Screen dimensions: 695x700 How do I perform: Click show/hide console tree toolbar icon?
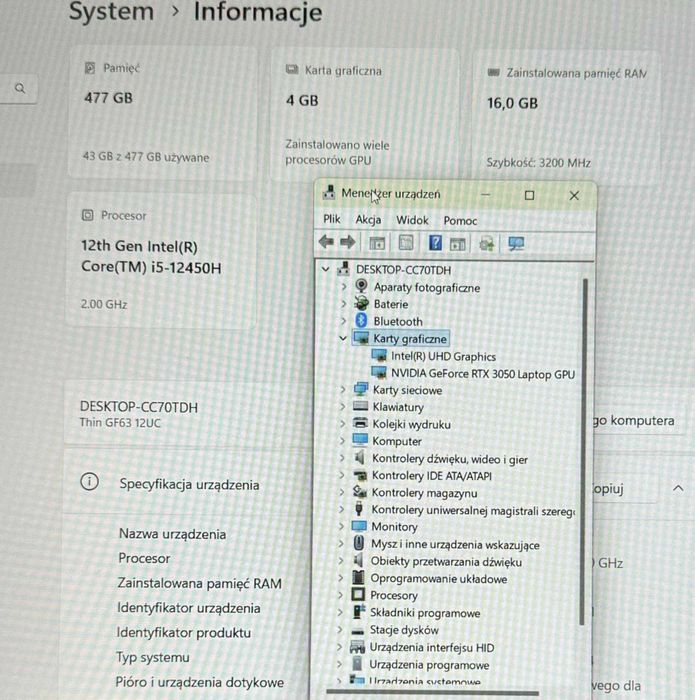click(x=377, y=243)
